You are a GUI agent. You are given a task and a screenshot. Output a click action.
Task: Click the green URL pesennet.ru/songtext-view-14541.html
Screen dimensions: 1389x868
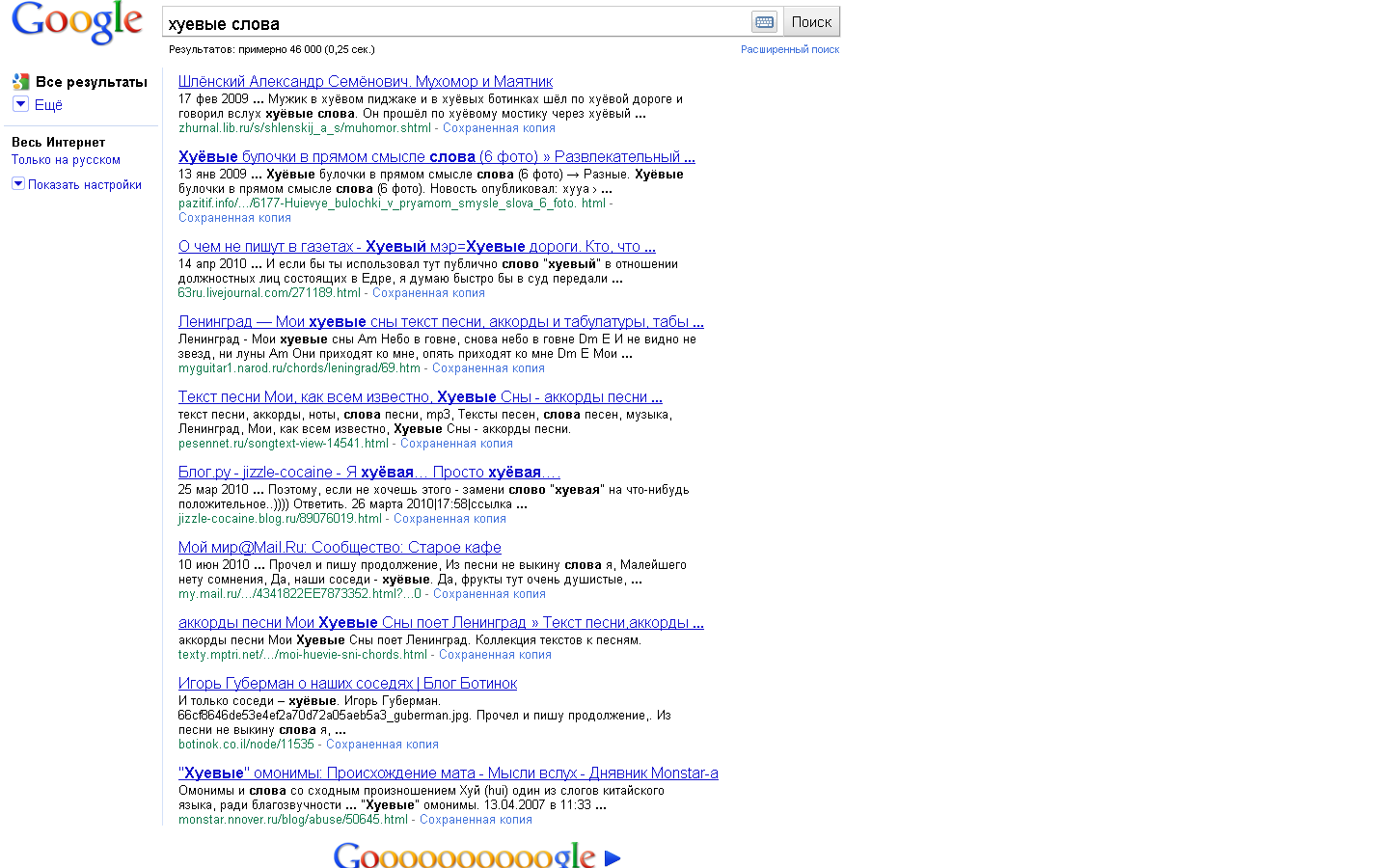[284, 444]
